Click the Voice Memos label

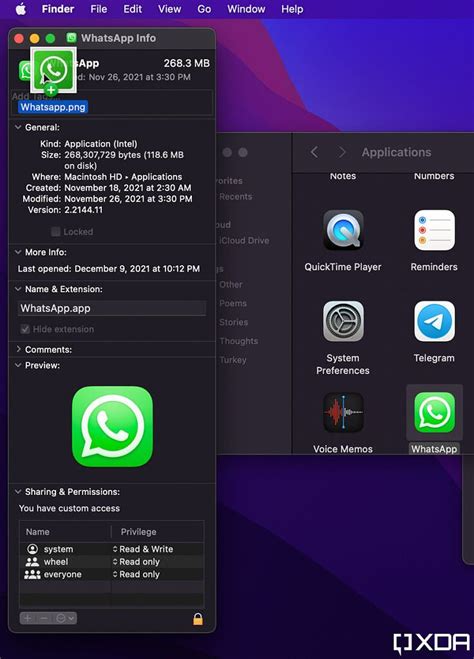tap(343, 449)
